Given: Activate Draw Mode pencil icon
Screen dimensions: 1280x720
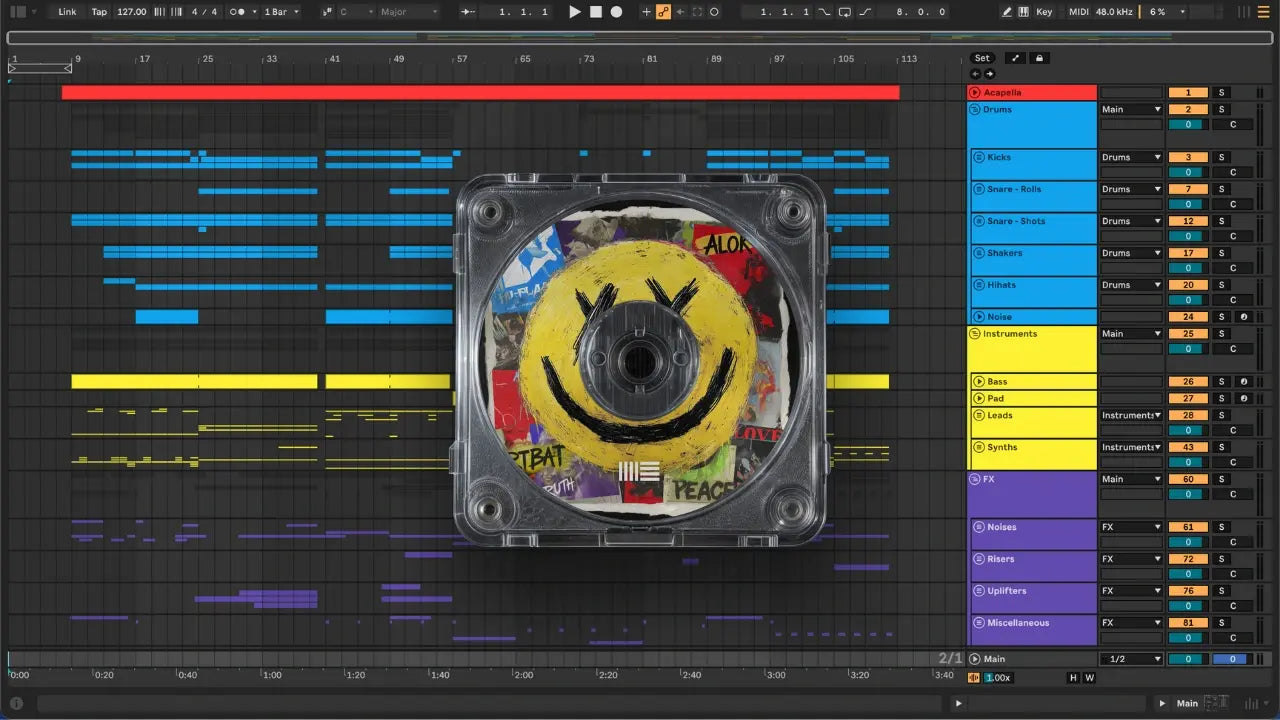Looking at the screenshot, I should click(1007, 12).
